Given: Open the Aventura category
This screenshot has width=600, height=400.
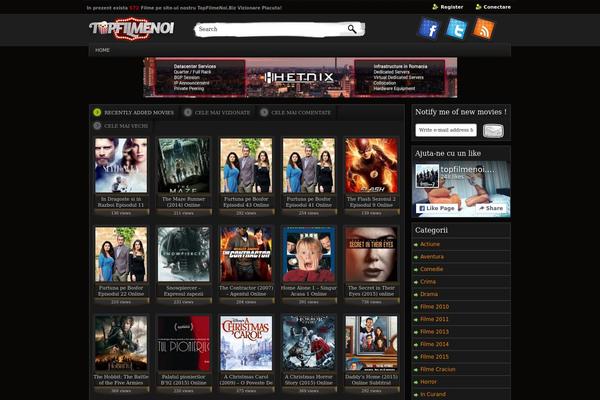Looking at the screenshot, I should [432, 257].
